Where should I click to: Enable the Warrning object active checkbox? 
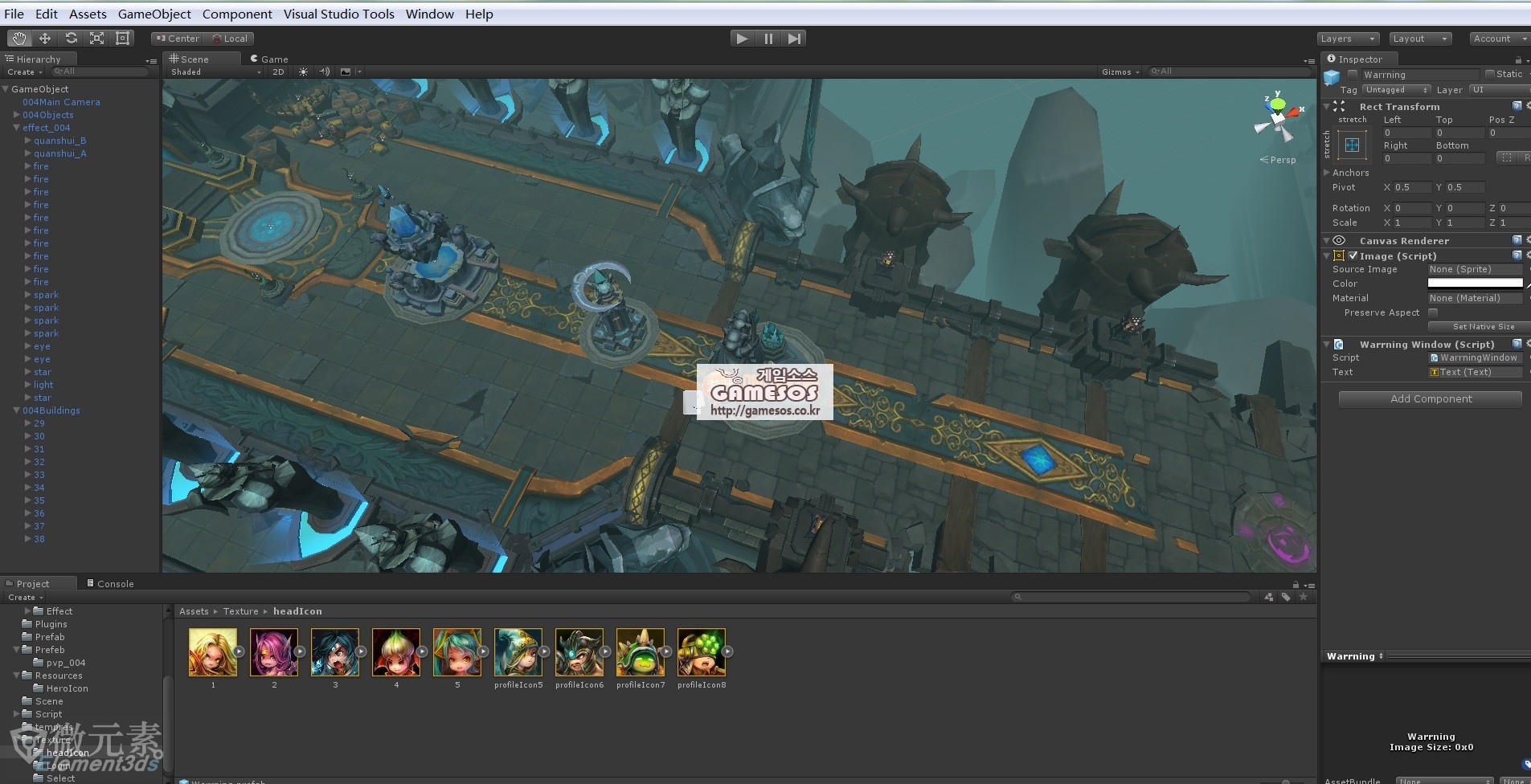[x=1353, y=74]
